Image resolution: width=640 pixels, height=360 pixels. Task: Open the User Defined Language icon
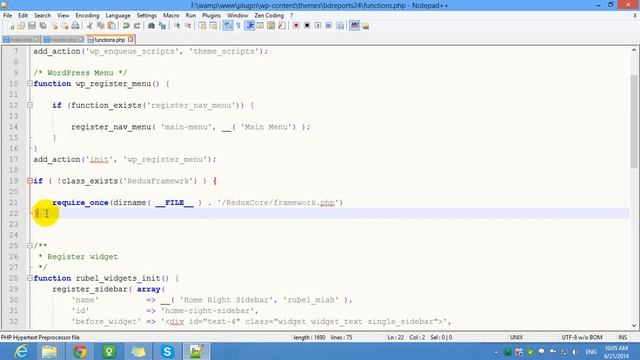(260, 26)
